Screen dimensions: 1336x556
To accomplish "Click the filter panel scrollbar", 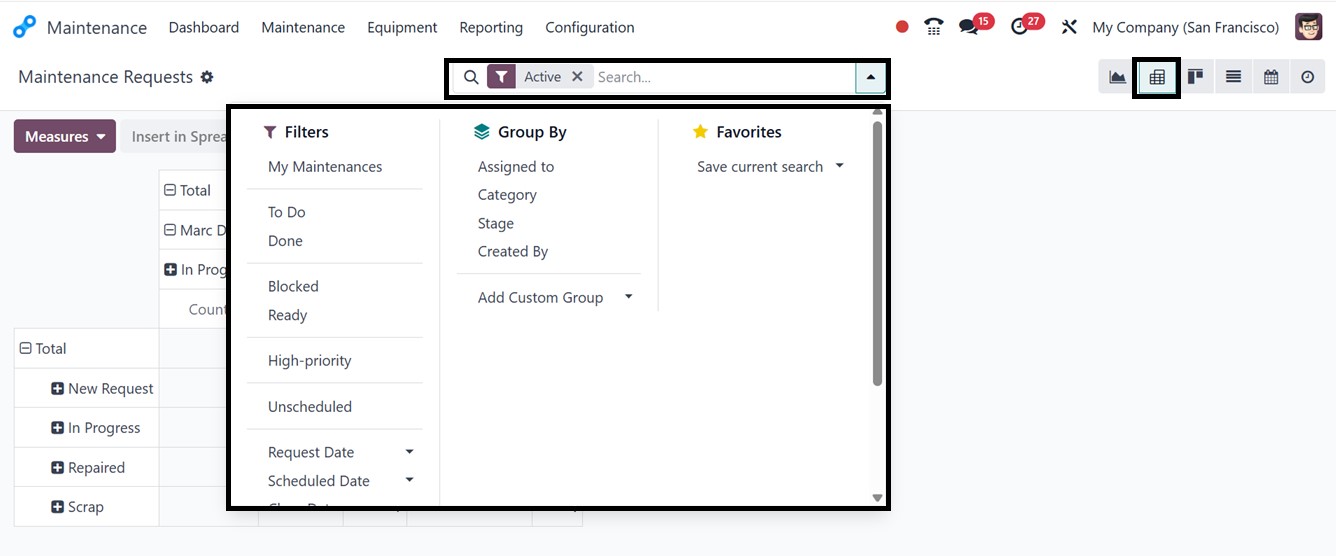I will coord(877,250).
